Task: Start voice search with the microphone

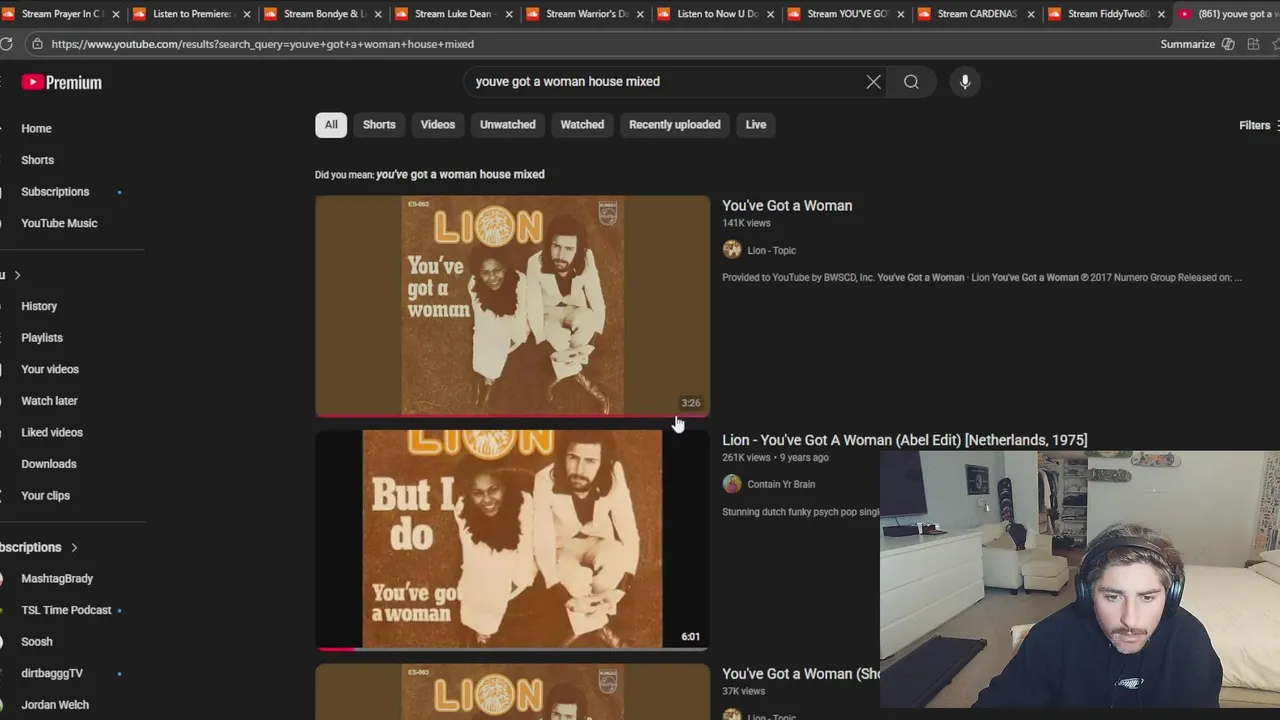Action: [x=965, y=82]
